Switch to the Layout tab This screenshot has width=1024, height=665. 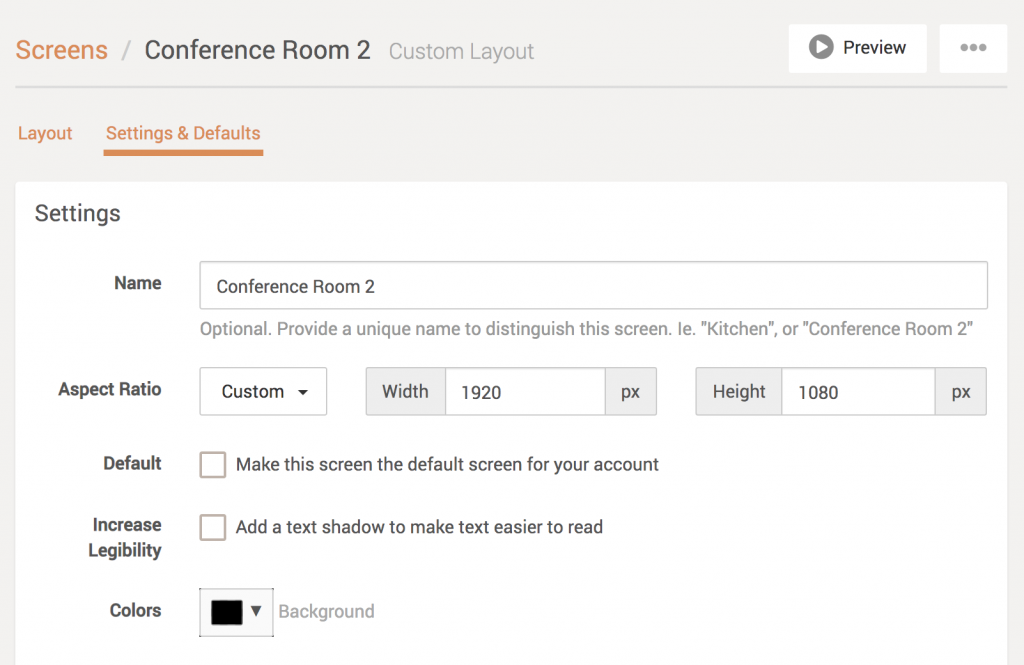click(45, 133)
